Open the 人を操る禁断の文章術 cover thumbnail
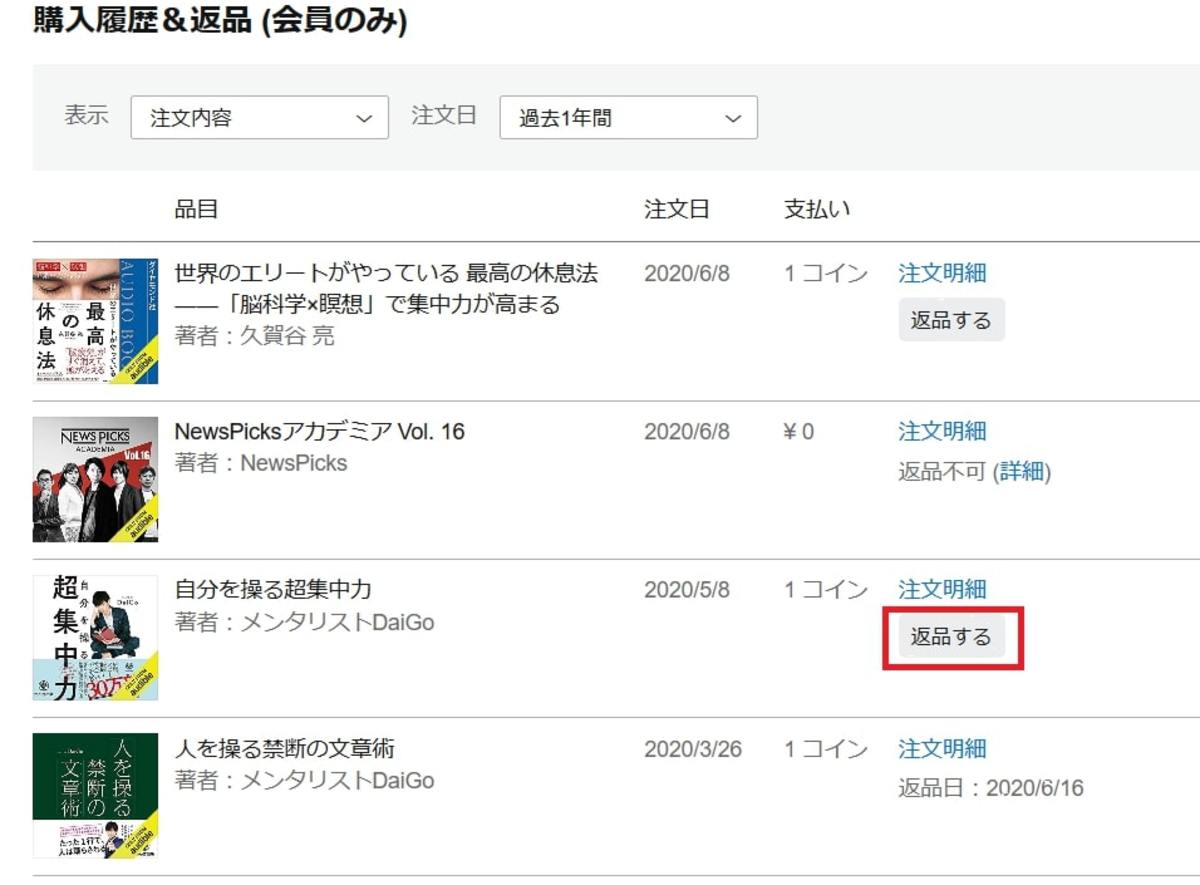 [x=95, y=795]
